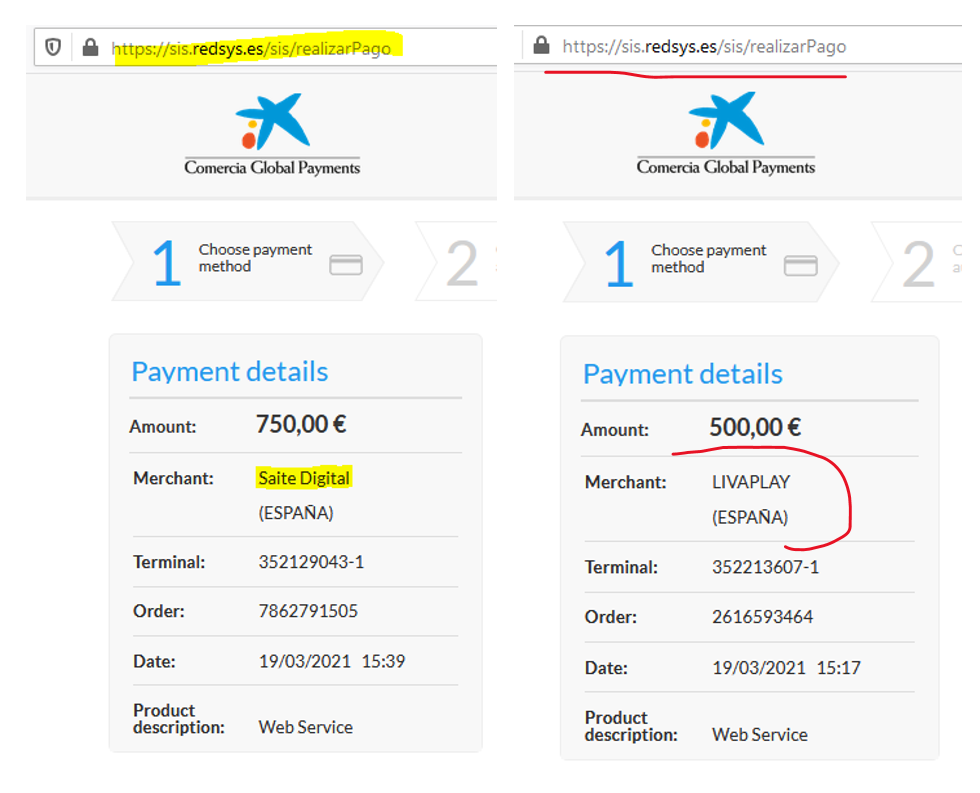Viewport: 980px width, 793px height.
Task: Click the 750,00 € amount value
Action: [302, 424]
